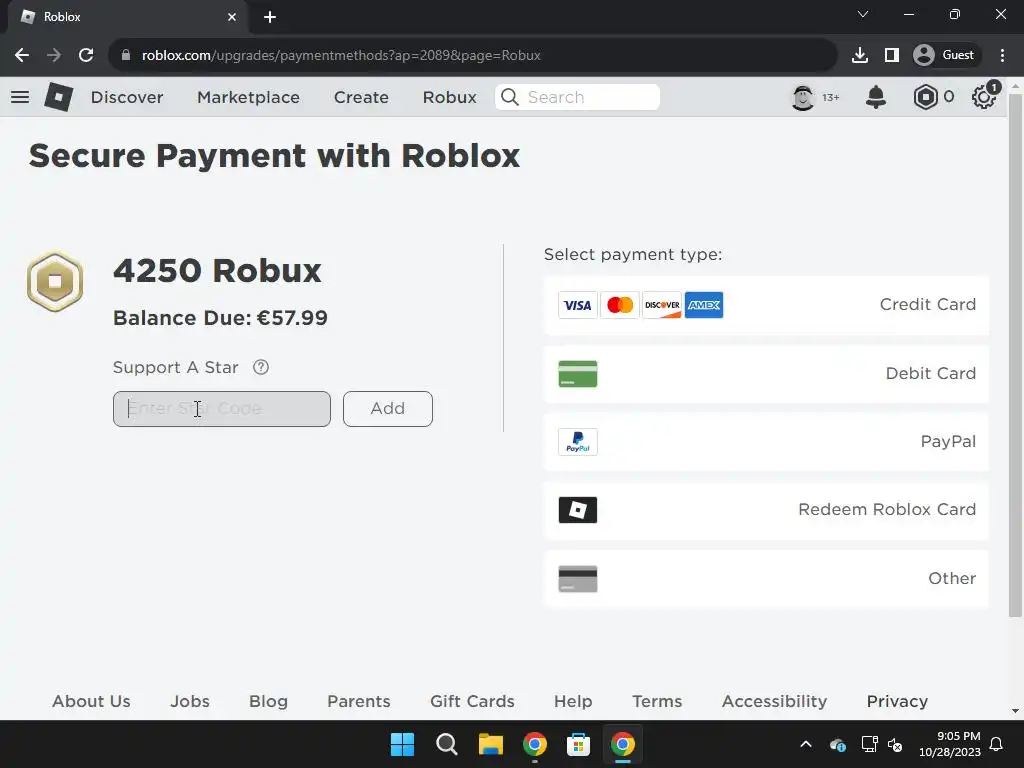
Task: Open a new browser tab
Action: [x=270, y=17]
